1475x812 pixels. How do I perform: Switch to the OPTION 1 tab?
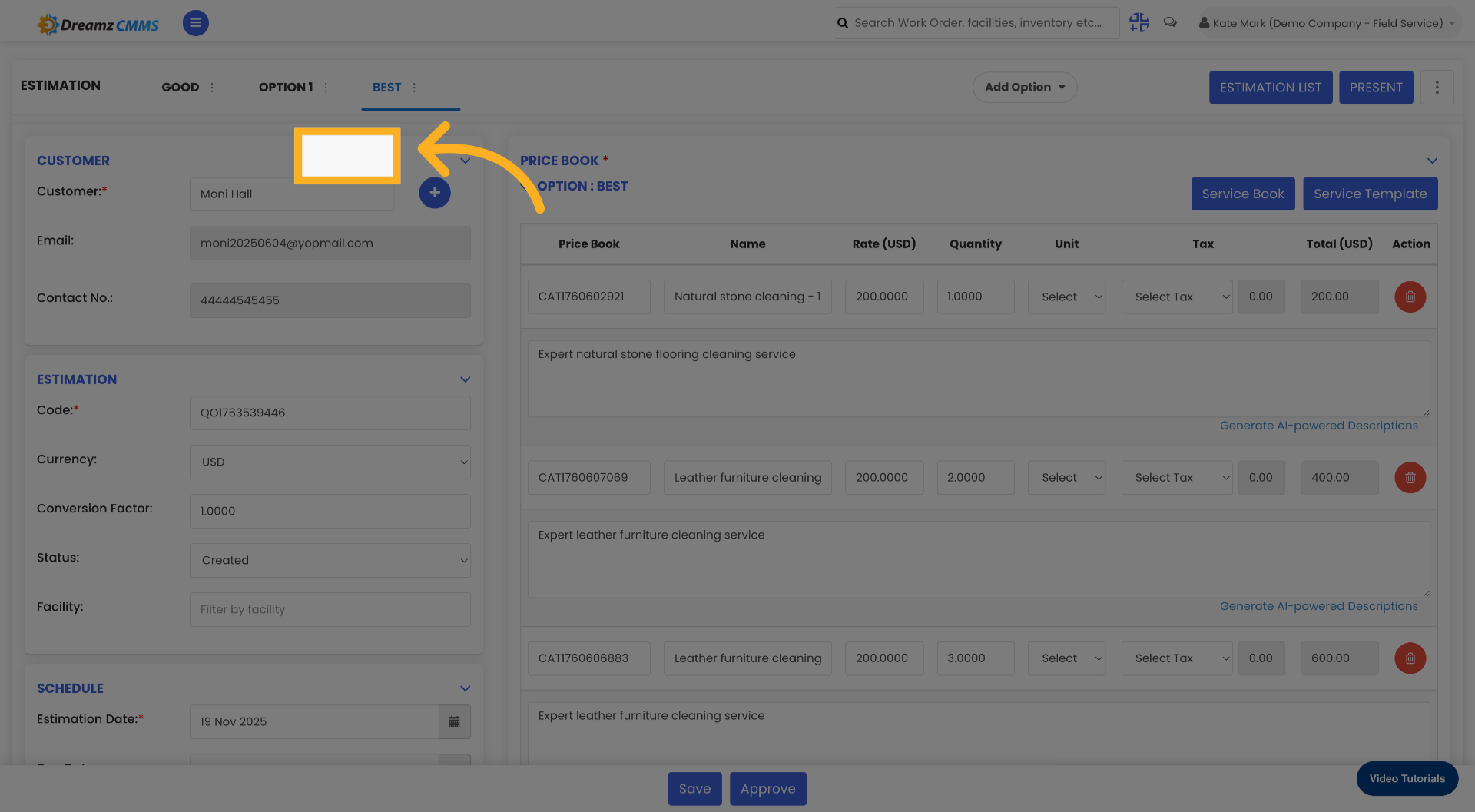click(285, 87)
